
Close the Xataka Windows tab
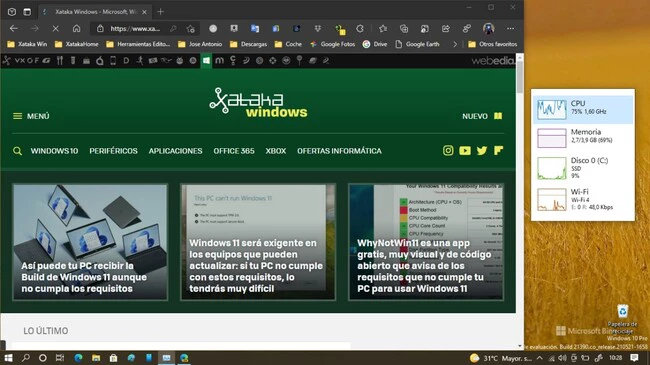[144, 12]
